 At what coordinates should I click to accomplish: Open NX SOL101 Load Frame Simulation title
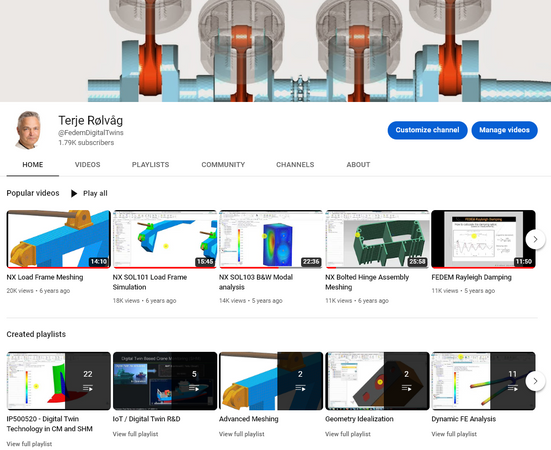[150, 282]
